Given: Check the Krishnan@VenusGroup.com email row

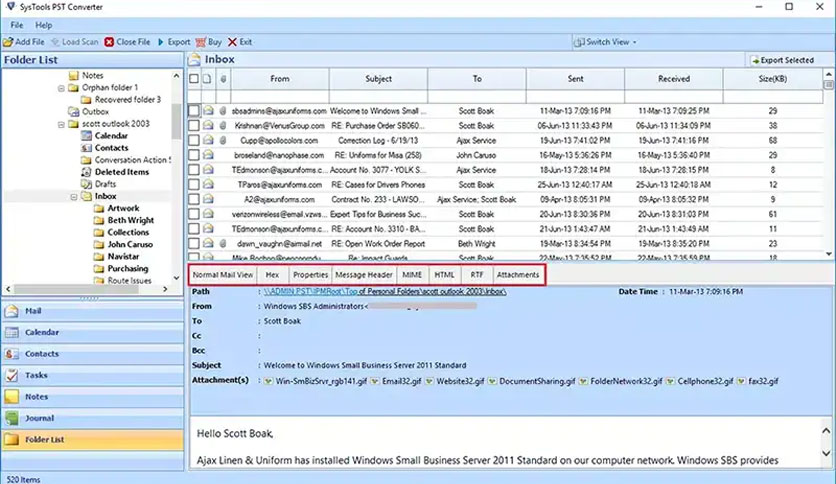Looking at the screenshot, I should 194,126.
